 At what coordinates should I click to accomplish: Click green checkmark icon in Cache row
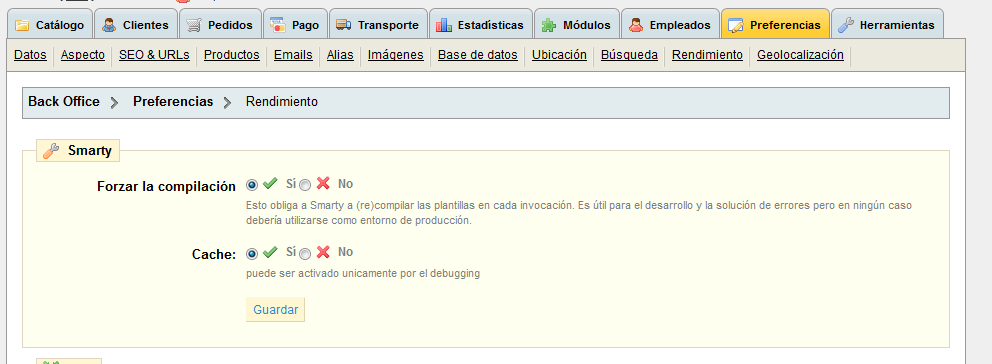point(270,252)
